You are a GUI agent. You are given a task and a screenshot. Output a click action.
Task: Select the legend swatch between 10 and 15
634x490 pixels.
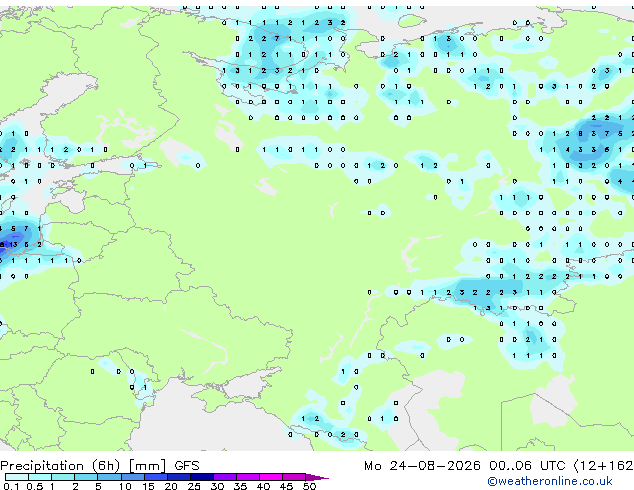132,477
